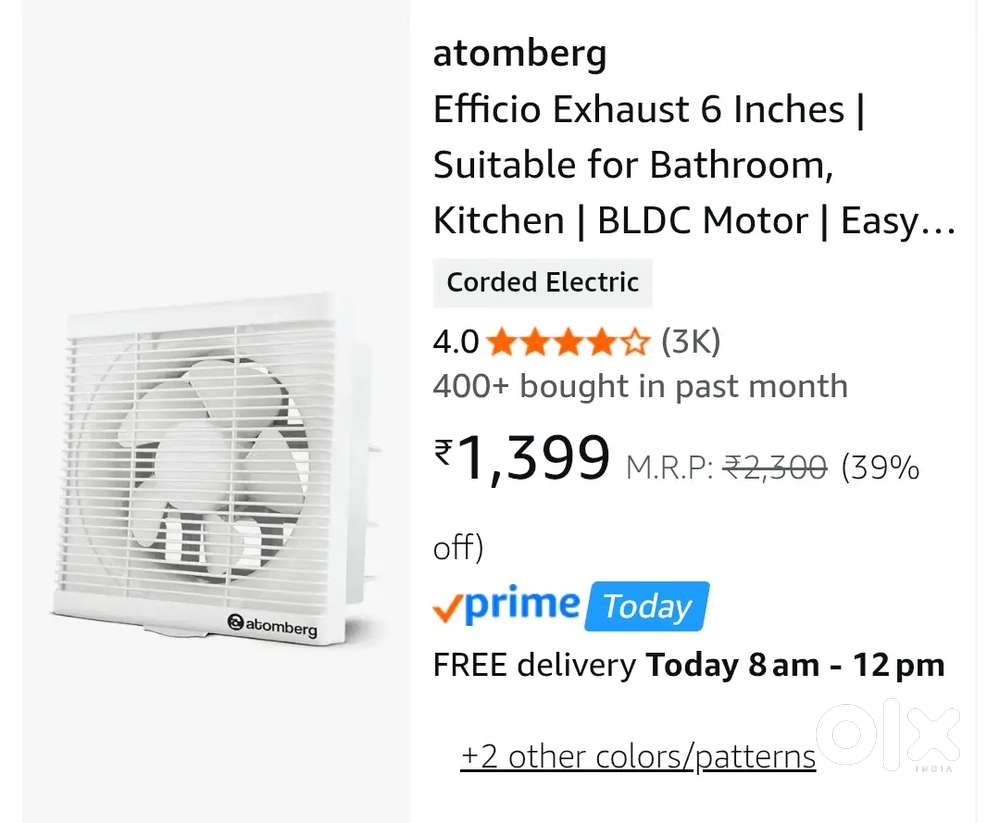
Task: Select the fourth rating star
Action: (603, 341)
